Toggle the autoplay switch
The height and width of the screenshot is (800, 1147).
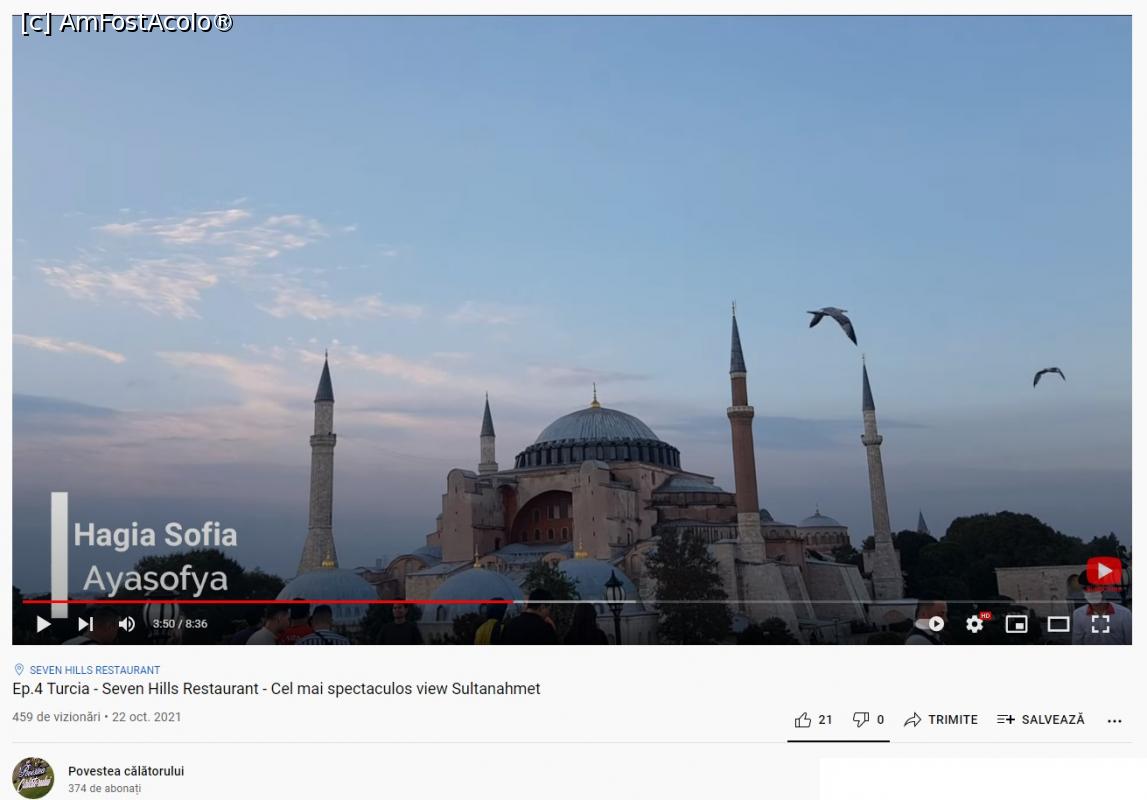[932, 624]
